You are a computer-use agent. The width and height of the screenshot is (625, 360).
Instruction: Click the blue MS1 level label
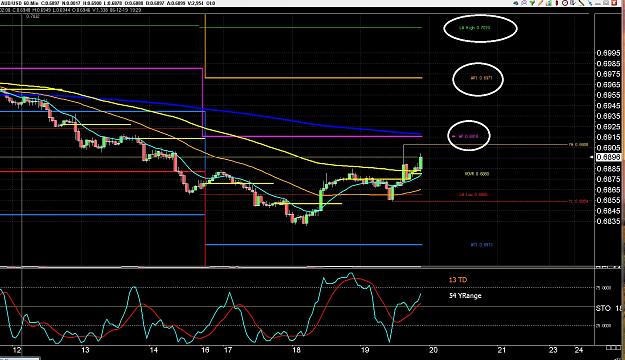(x=482, y=245)
